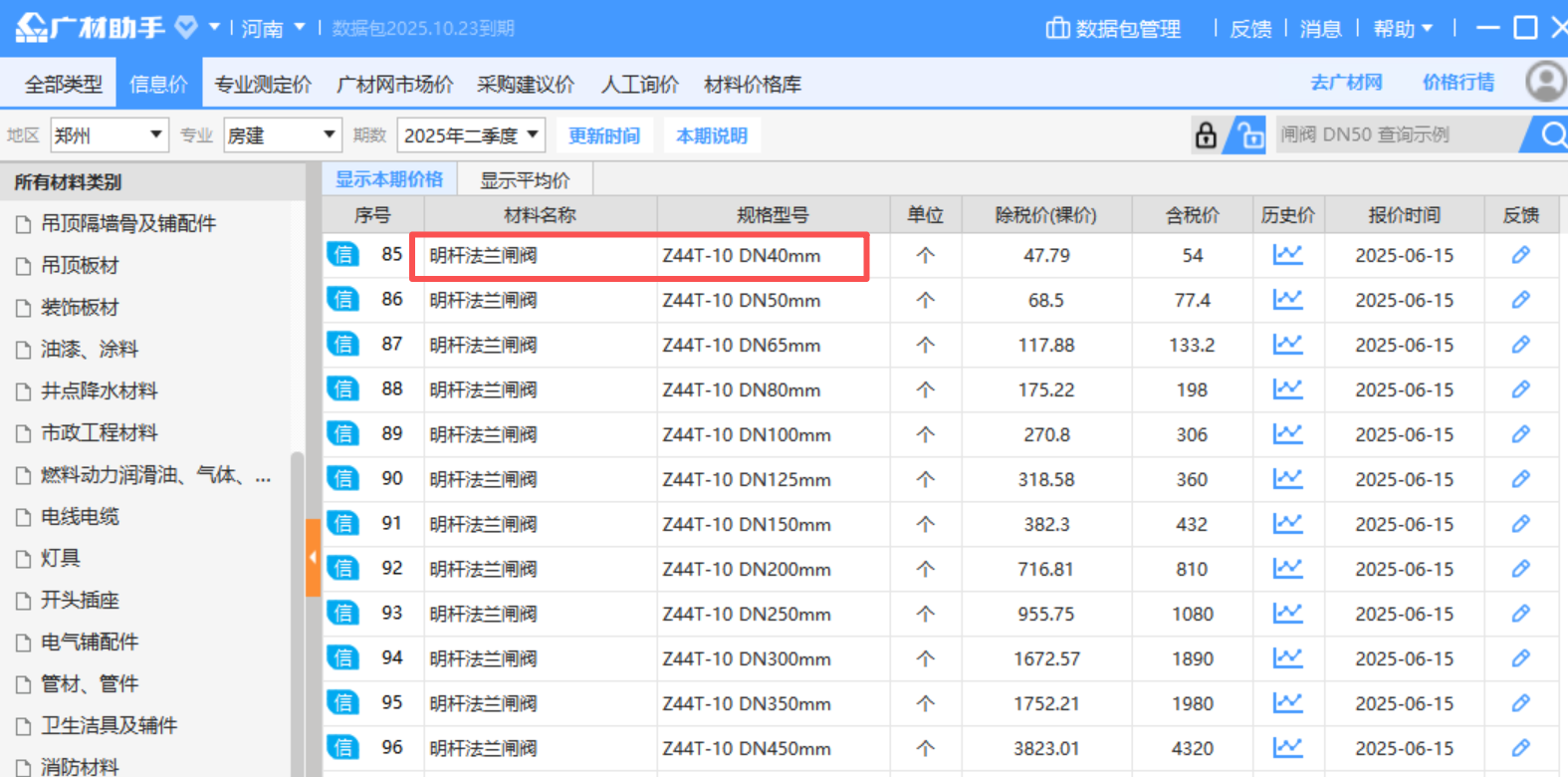Select 开关插座 category
The width and height of the screenshot is (1568, 777).
point(80,601)
